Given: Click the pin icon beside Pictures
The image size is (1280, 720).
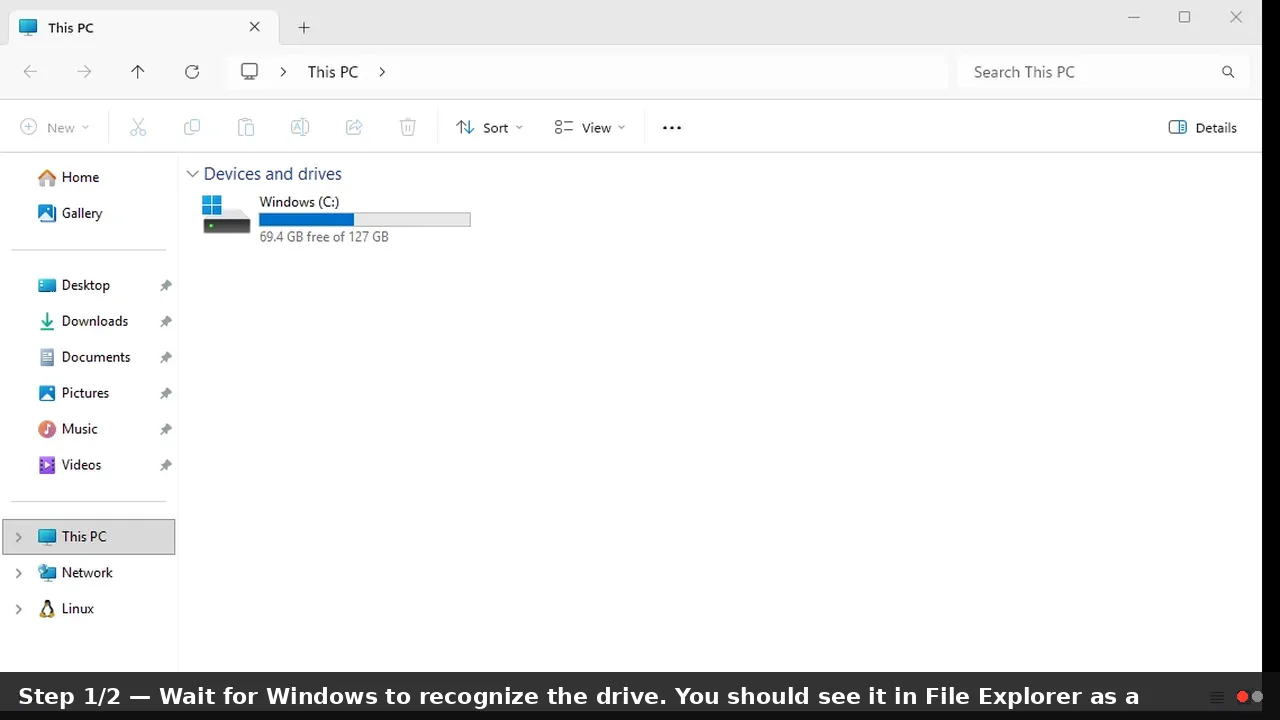Looking at the screenshot, I should 166,394.
